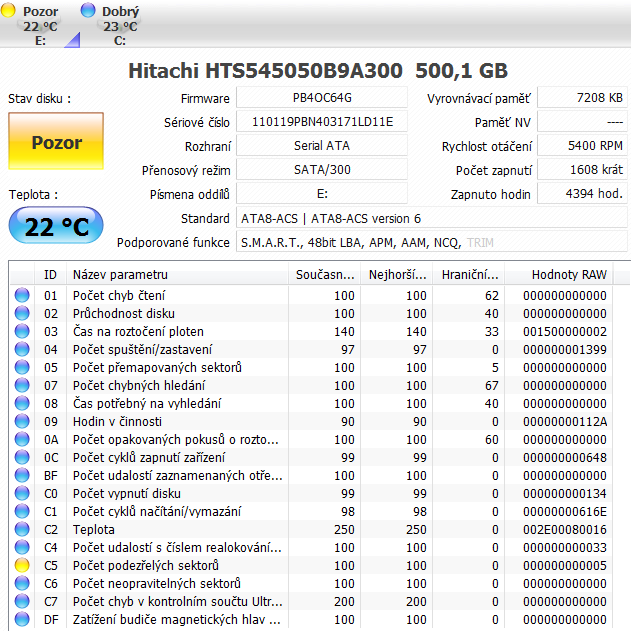The height and width of the screenshot is (631, 631).
Task: Select the row Hodin v činnosti
Action: [x=311, y=421]
